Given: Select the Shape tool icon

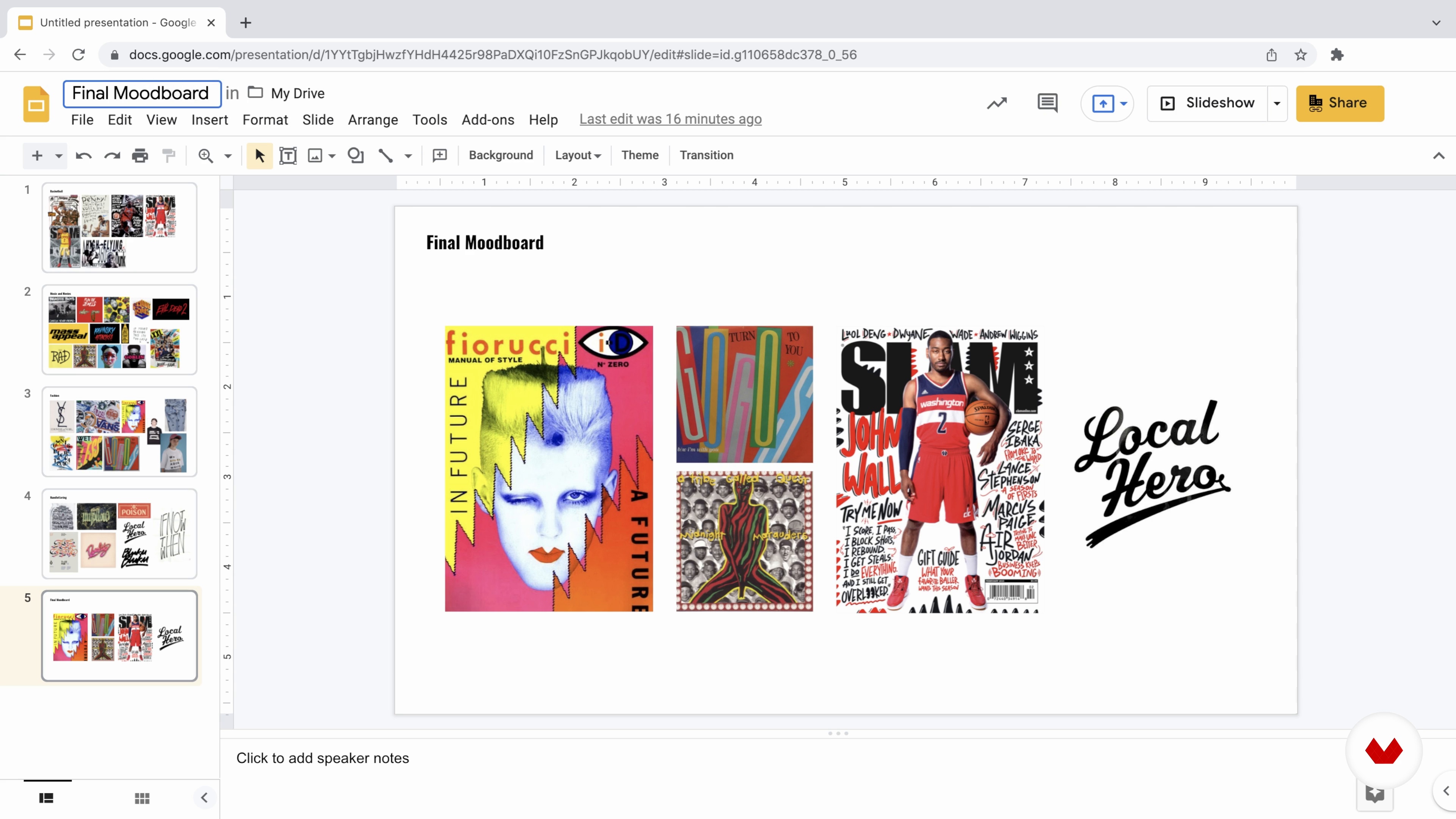Looking at the screenshot, I should pos(356,155).
